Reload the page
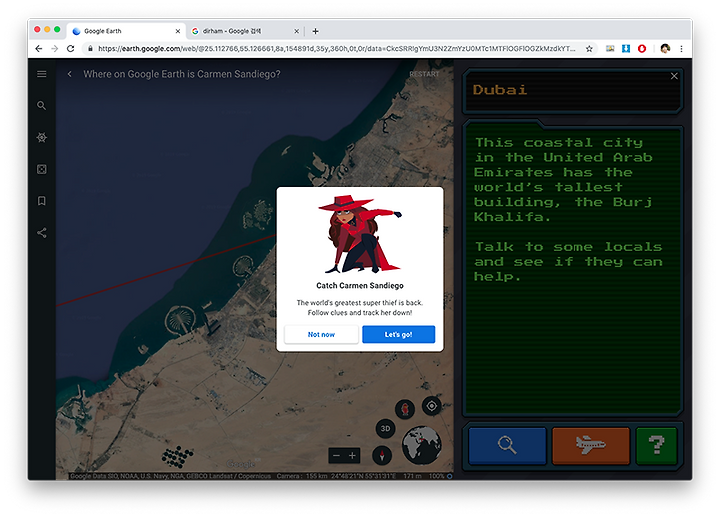 coord(70,49)
